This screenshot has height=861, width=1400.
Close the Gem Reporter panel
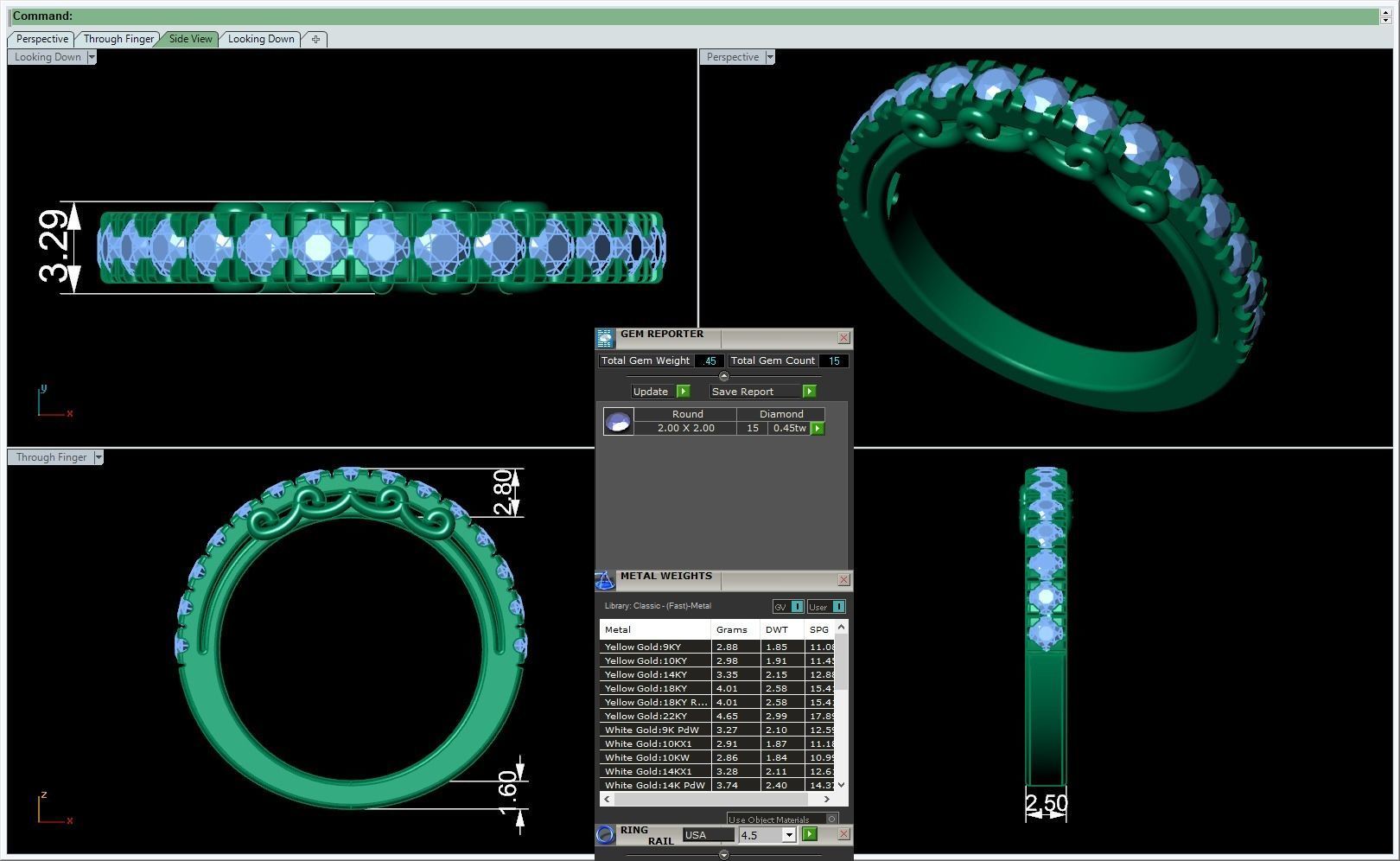pyautogui.click(x=844, y=338)
